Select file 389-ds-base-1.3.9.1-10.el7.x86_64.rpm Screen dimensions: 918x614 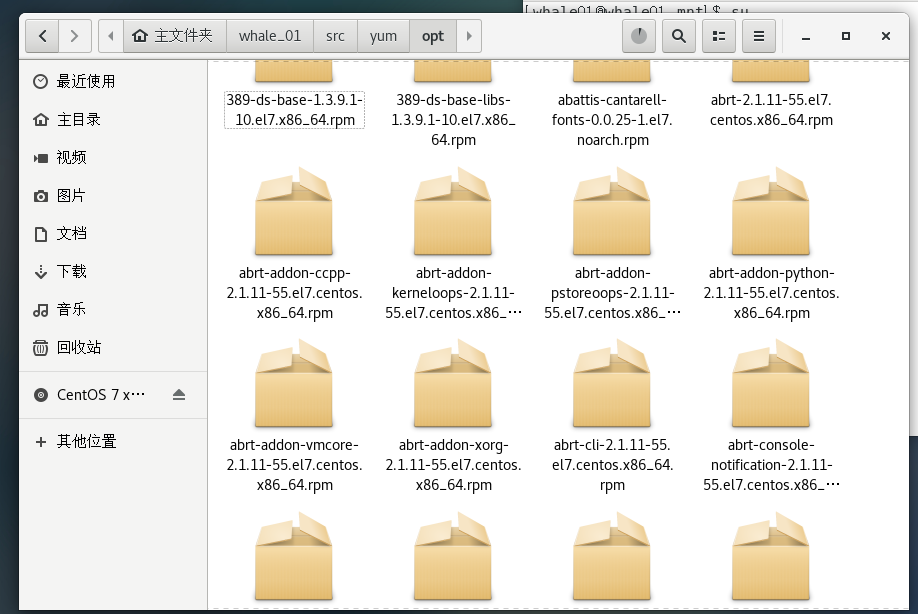pyautogui.click(x=294, y=109)
